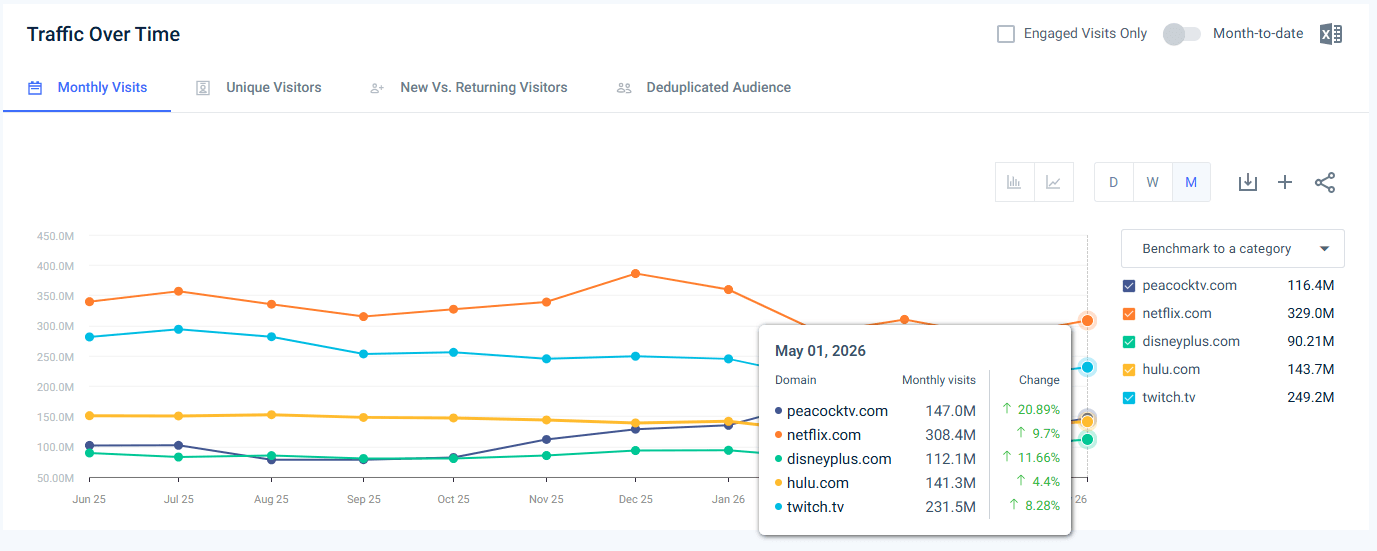Image resolution: width=1377 pixels, height=551 pixels.
Task: Enable Engaged Visits Only checkbox
Action: point(1006,34)
